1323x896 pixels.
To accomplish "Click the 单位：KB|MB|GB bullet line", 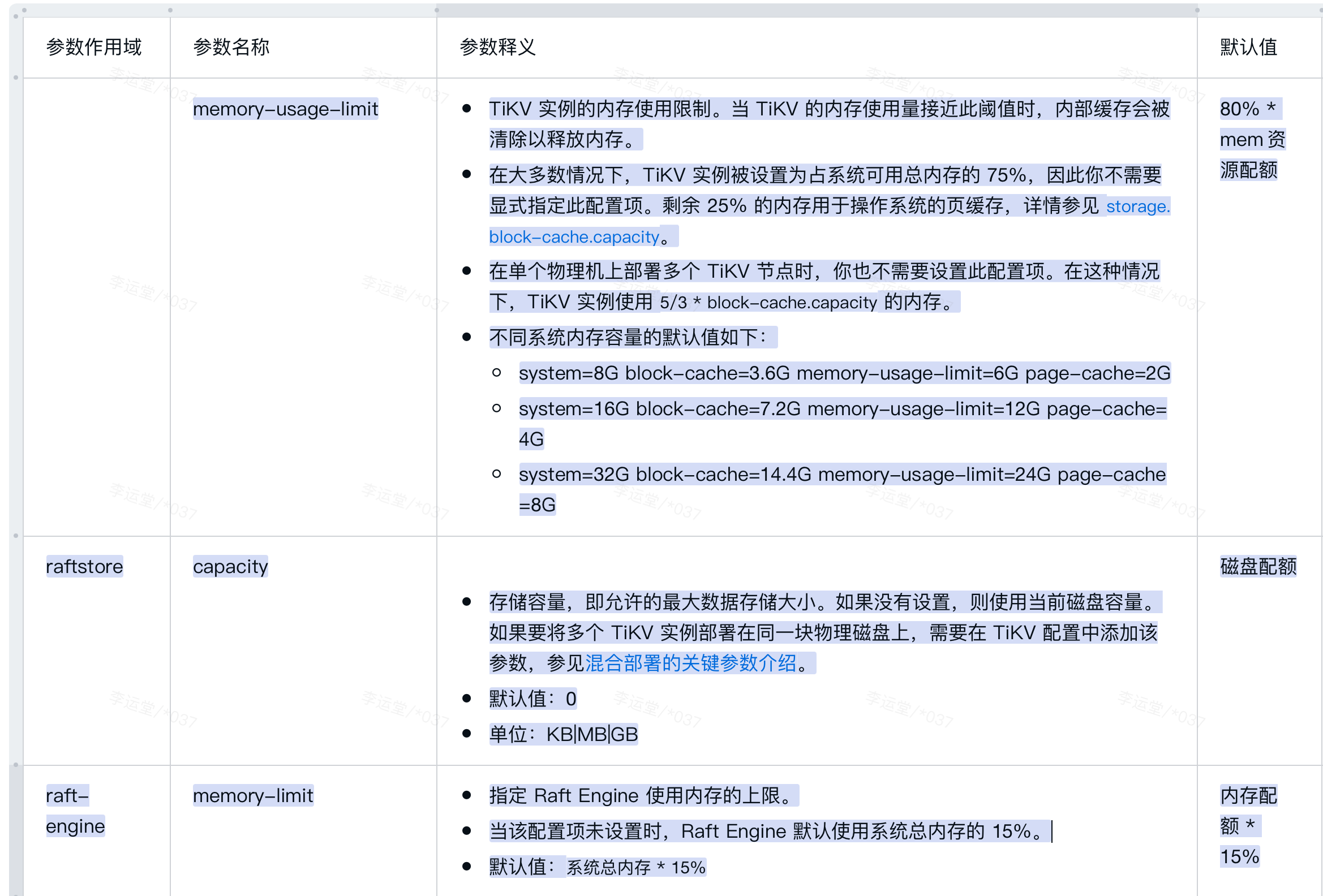I will click(563, 734).
